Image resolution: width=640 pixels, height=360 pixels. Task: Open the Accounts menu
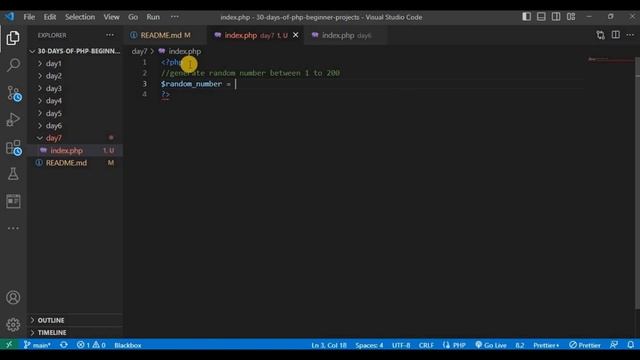coord(13,298)
